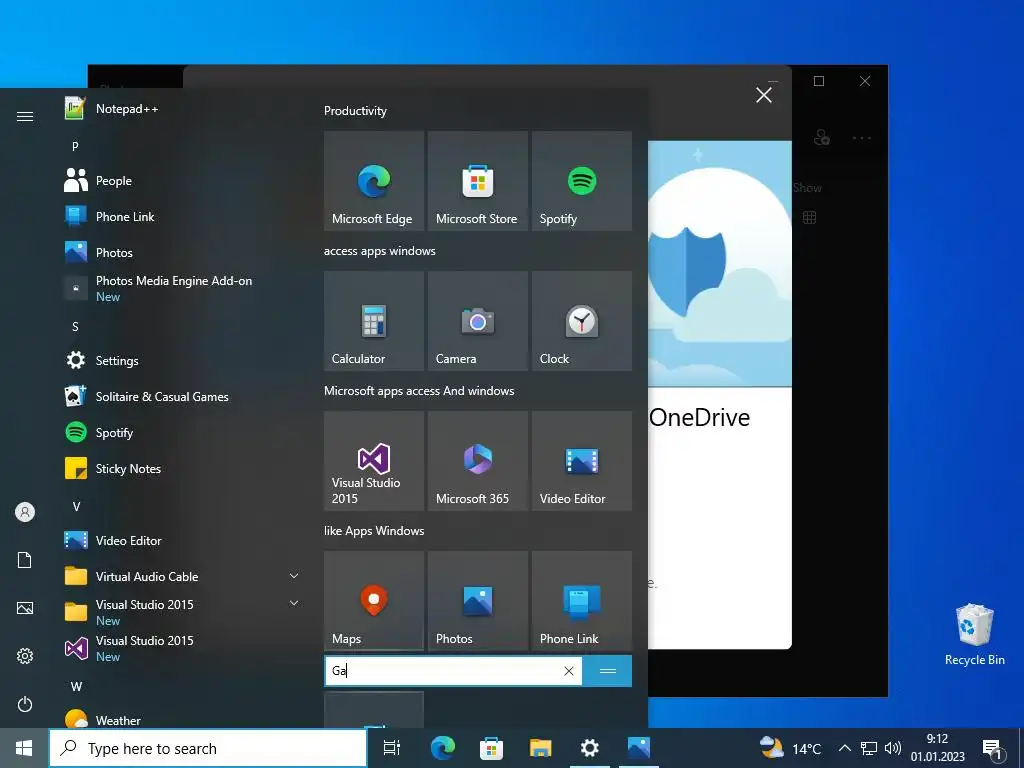
Task: Open Notepad++ from the app list
Action: coord(183,109)
